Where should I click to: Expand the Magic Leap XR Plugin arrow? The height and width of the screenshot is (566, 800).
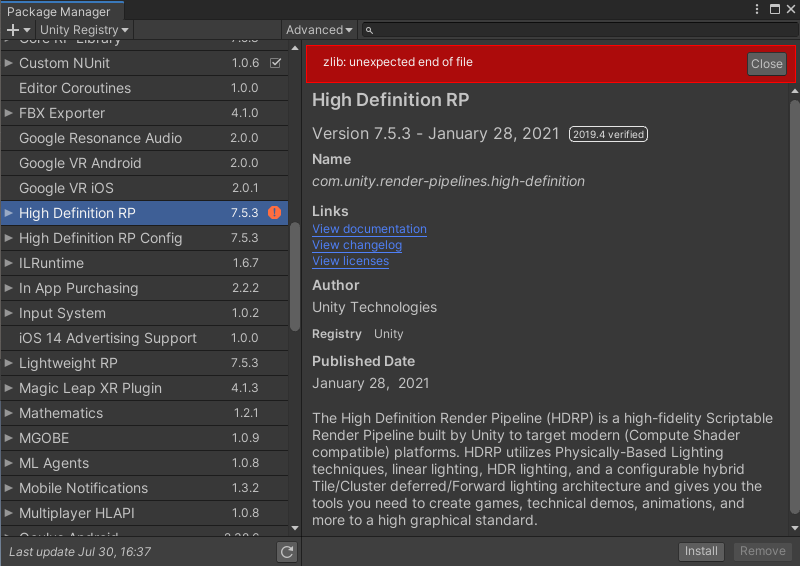[8, 388]
